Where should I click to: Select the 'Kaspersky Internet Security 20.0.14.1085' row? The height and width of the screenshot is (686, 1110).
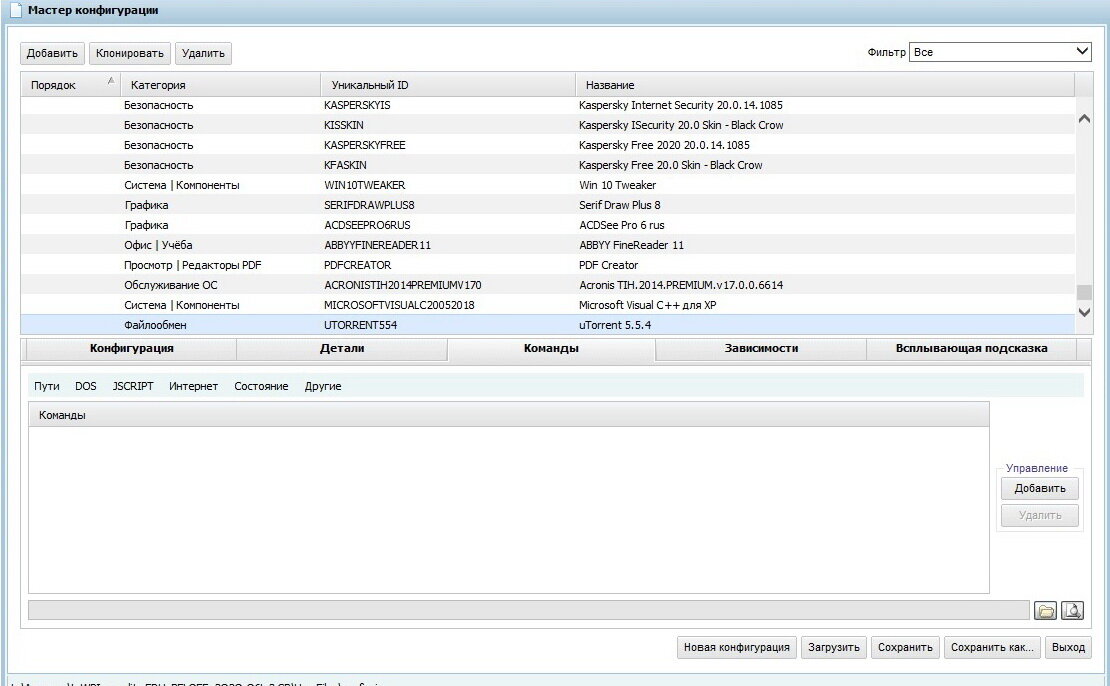(547, 105)
